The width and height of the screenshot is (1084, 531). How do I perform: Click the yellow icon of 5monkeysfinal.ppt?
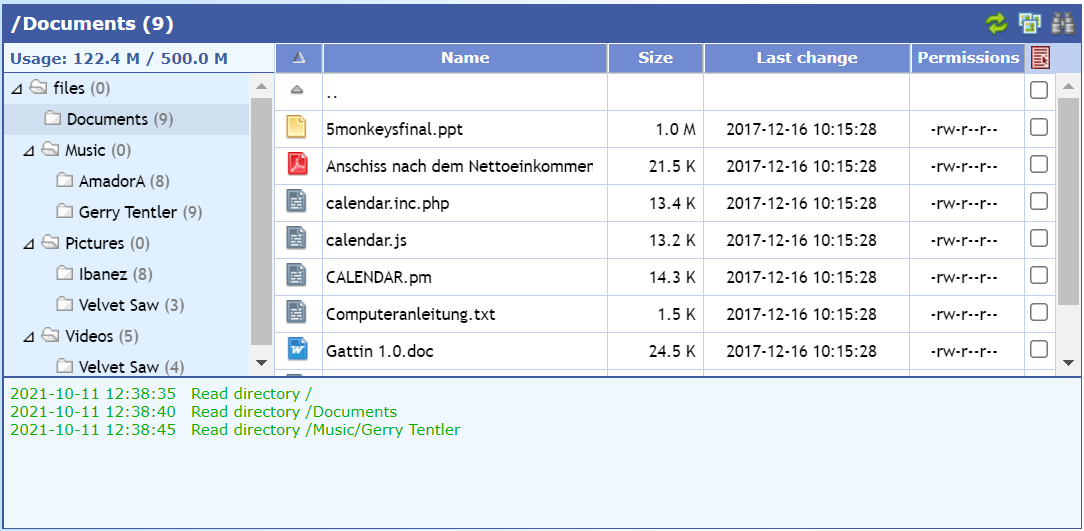point(297,127)
